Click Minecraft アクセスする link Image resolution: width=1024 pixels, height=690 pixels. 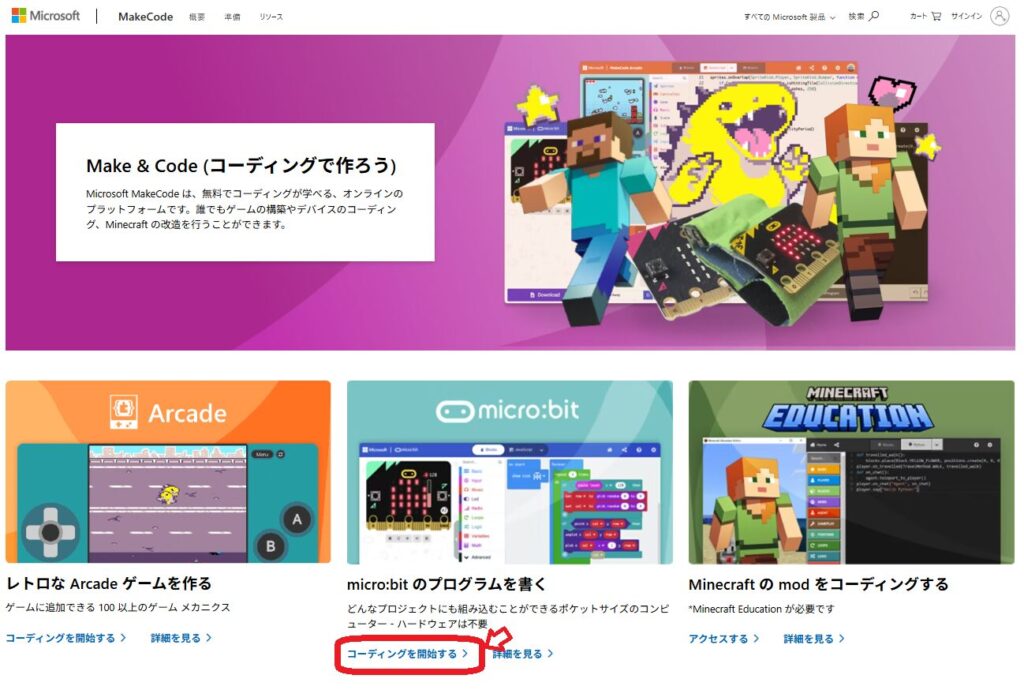coord(724,638)
